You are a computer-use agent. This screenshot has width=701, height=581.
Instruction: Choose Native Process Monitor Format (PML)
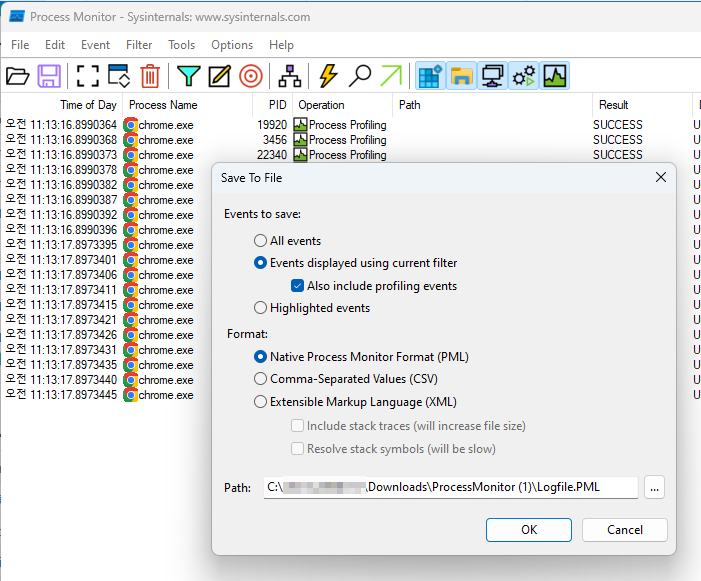tap(260, 357)
